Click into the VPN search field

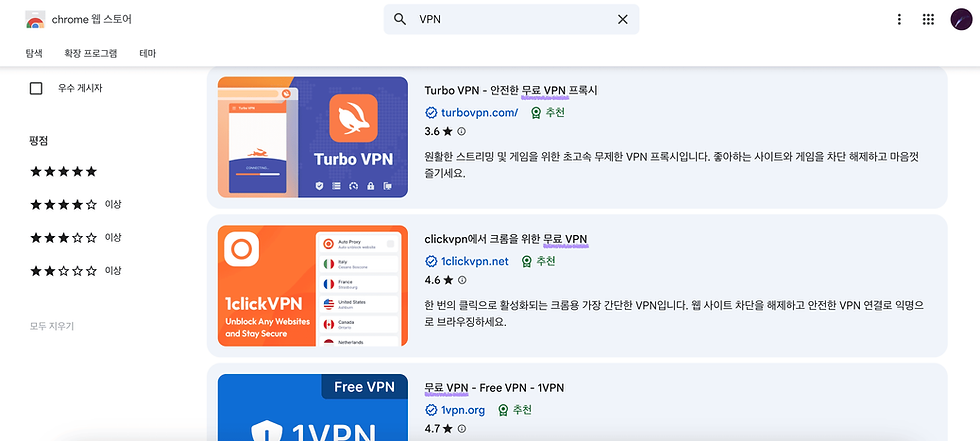[511, 19]
